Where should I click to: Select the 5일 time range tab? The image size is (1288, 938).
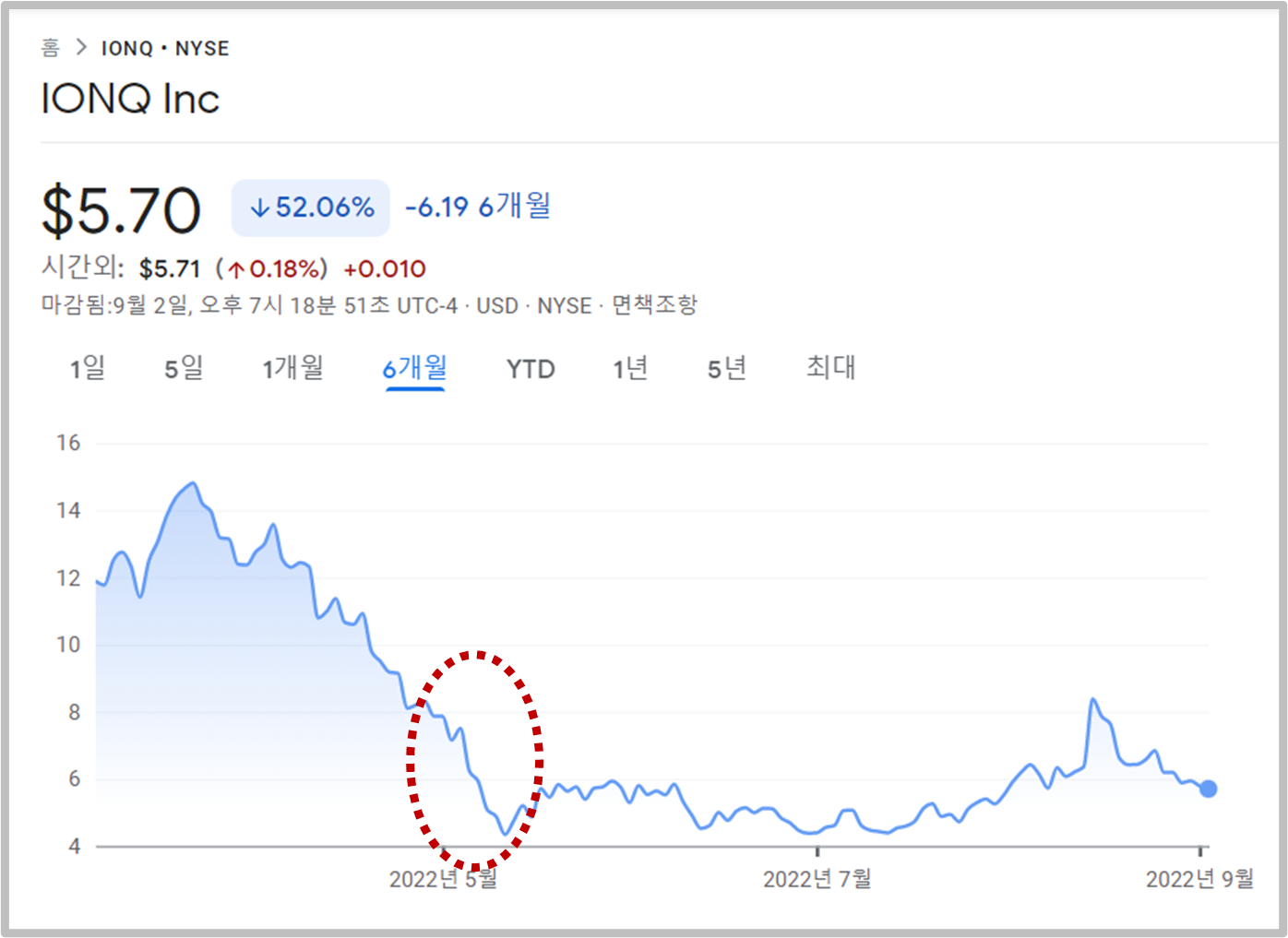point(184,368)
